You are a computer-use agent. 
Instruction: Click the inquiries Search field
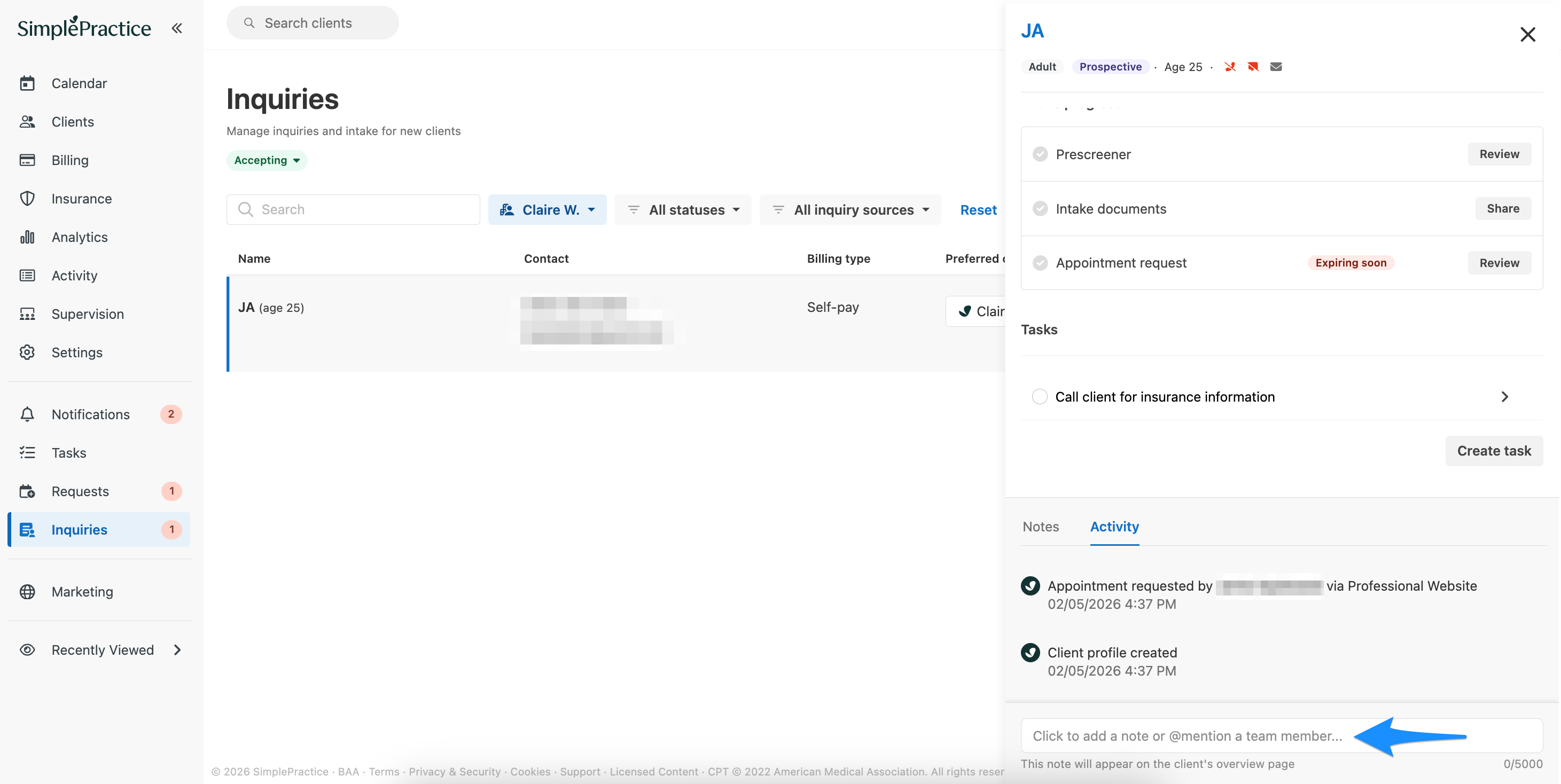[353, 210]
